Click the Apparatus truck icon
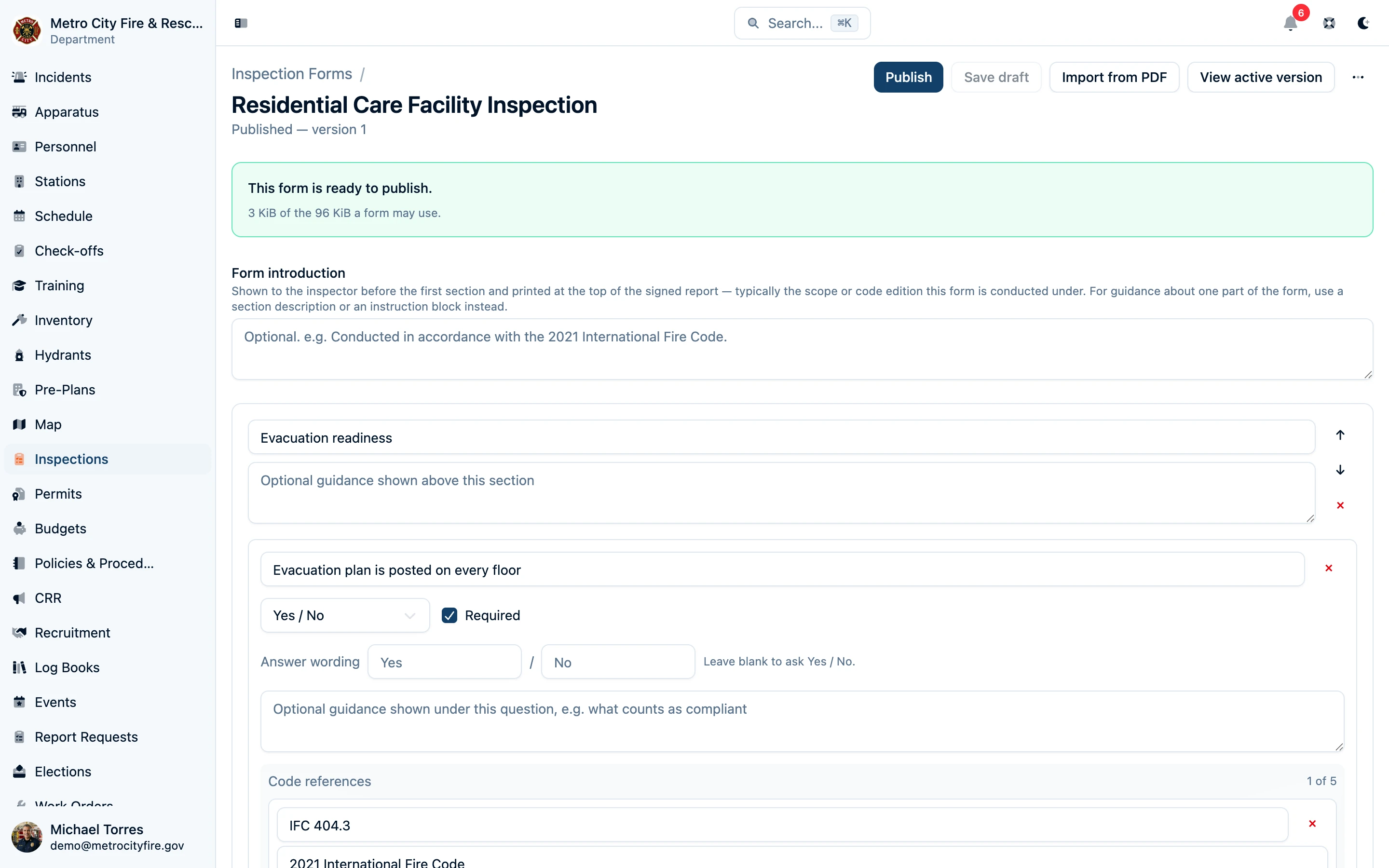This screenshot has height=868, width=1389. point(19,112)
